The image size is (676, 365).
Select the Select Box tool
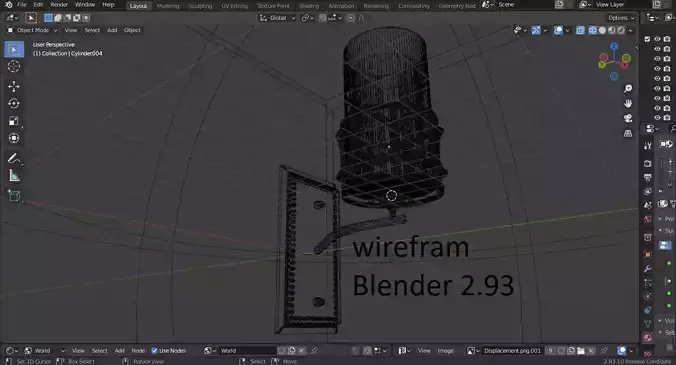point(14,49)
